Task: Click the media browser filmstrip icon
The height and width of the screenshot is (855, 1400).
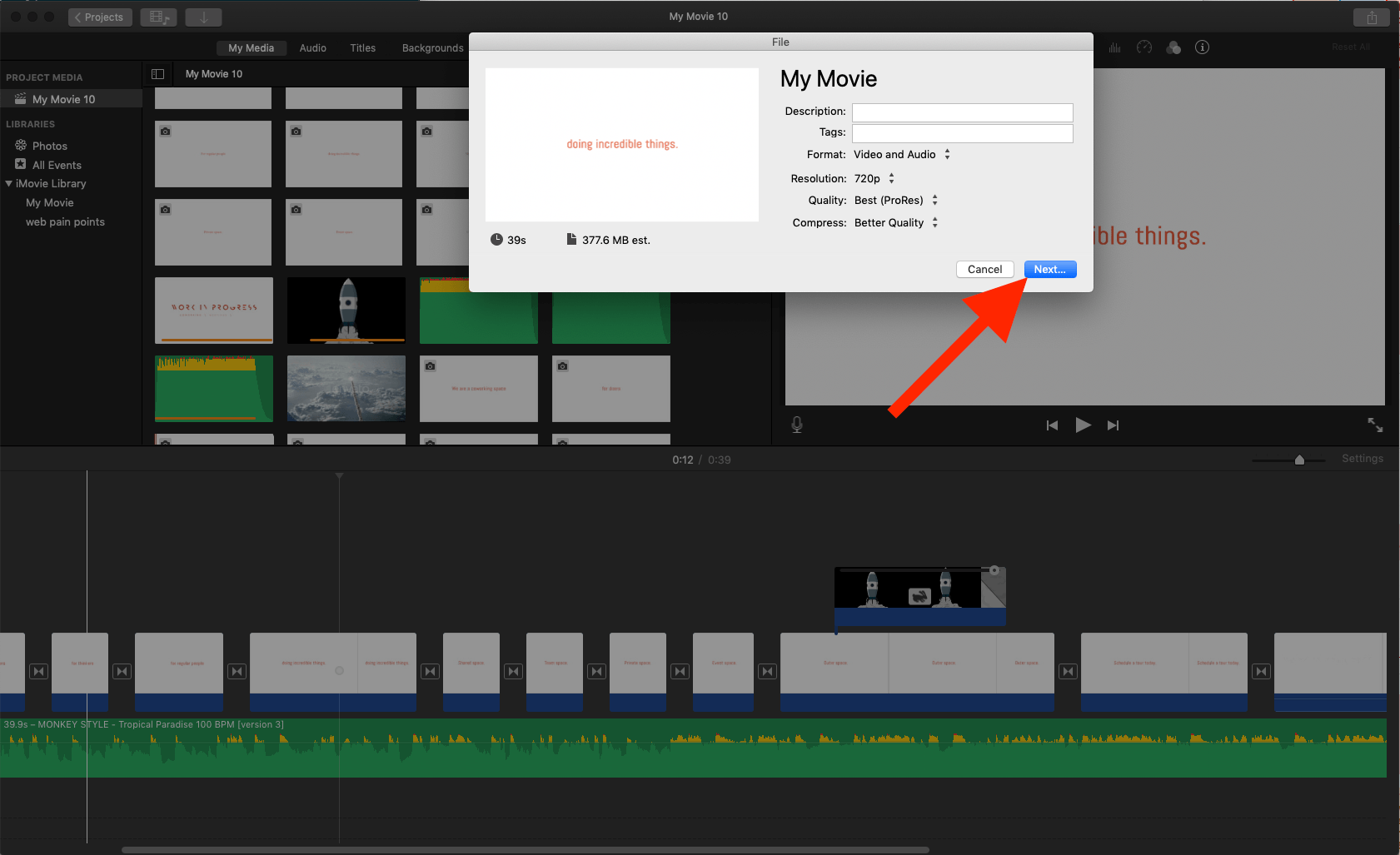Action: (x=158, y=17)
